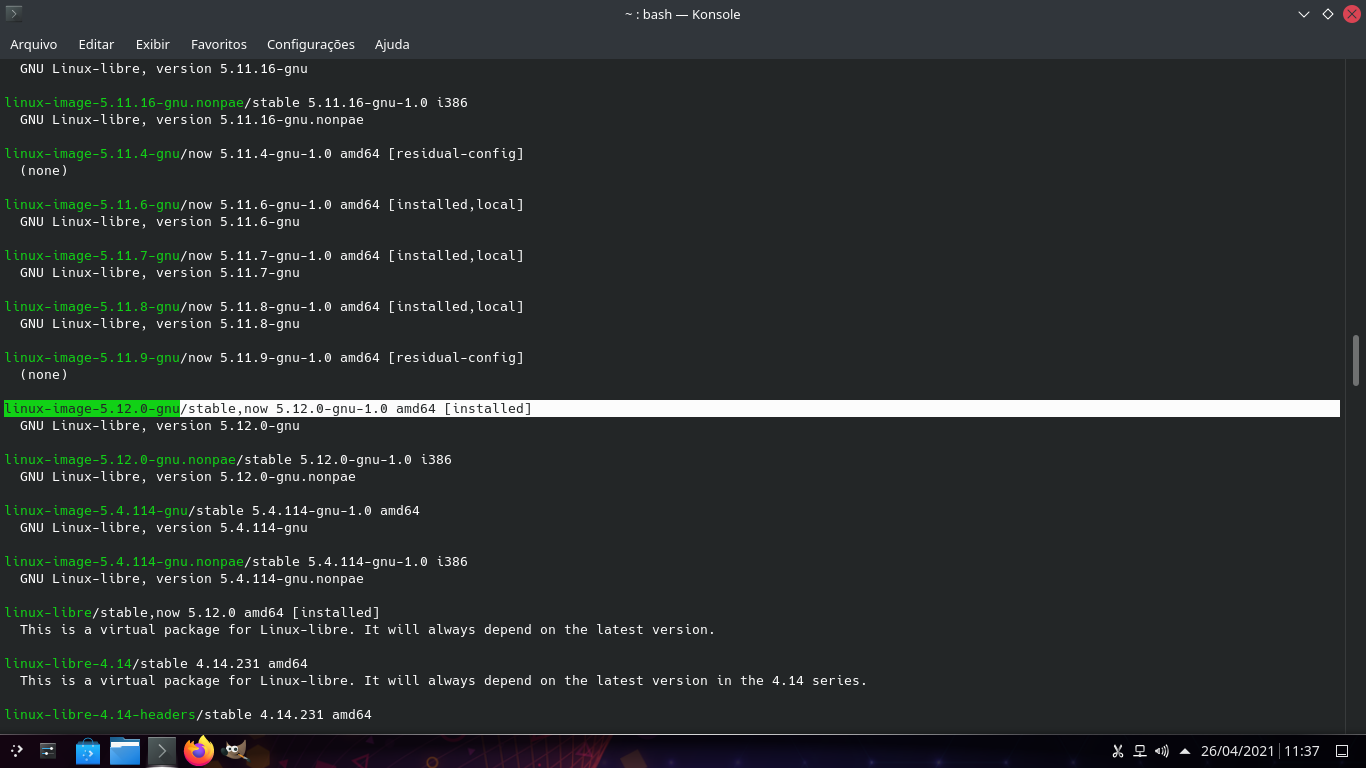The image size is (1366, 768).
Task: Open GIMP from the taskbar
Action: tap(236, 751)
